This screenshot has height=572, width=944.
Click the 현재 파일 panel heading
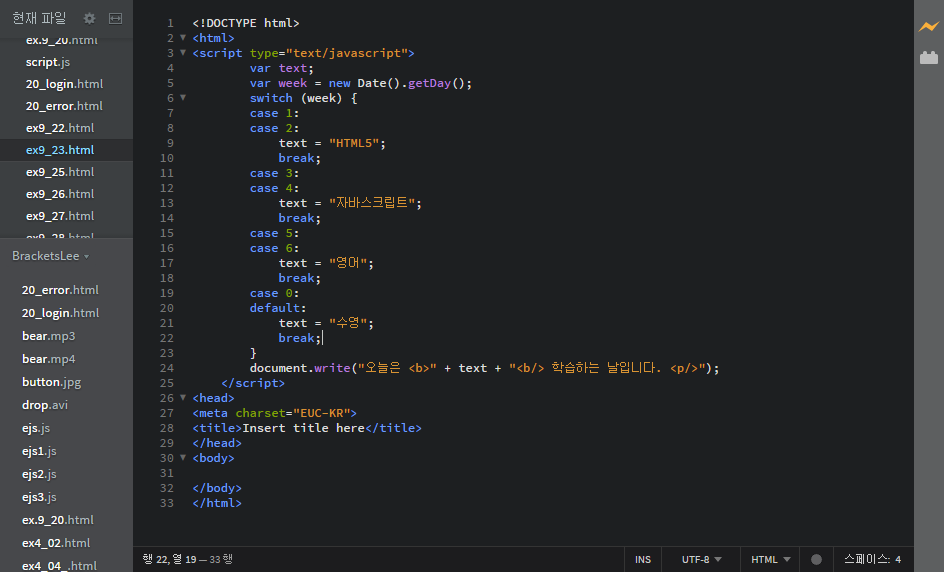click(39, 19)
